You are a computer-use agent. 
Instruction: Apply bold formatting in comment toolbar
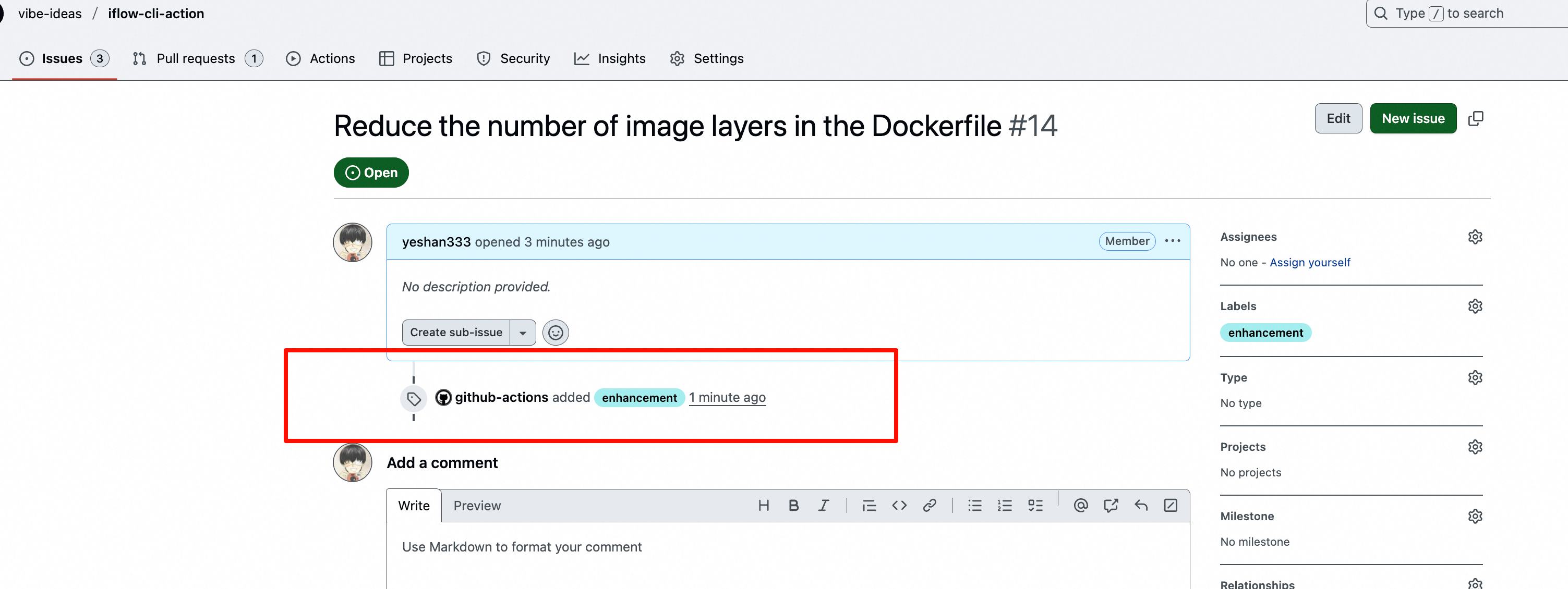point(793,505)
